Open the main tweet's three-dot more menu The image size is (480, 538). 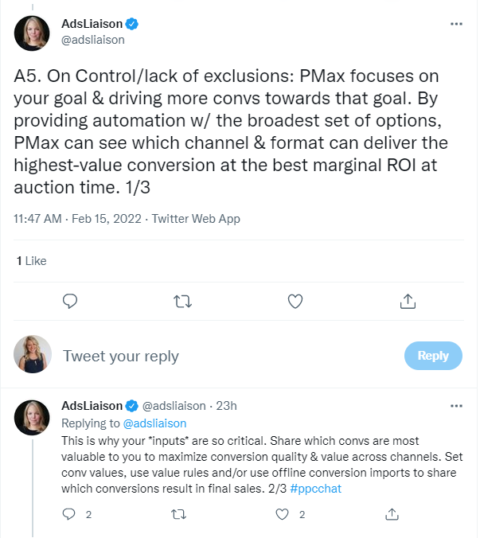coord(456,24)
